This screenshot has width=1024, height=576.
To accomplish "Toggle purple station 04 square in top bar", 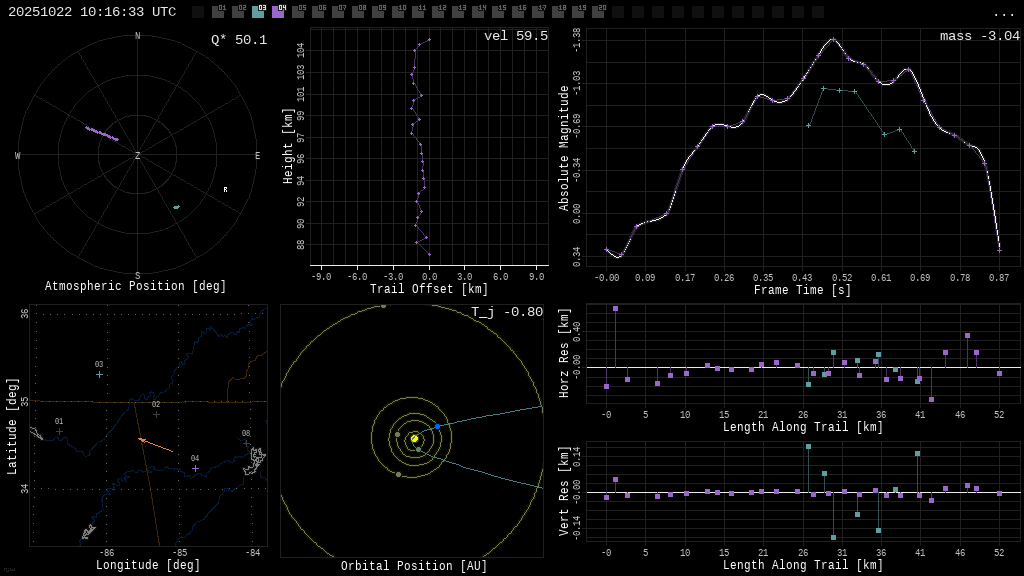I will pyautogui.click(x=278, y=12).
